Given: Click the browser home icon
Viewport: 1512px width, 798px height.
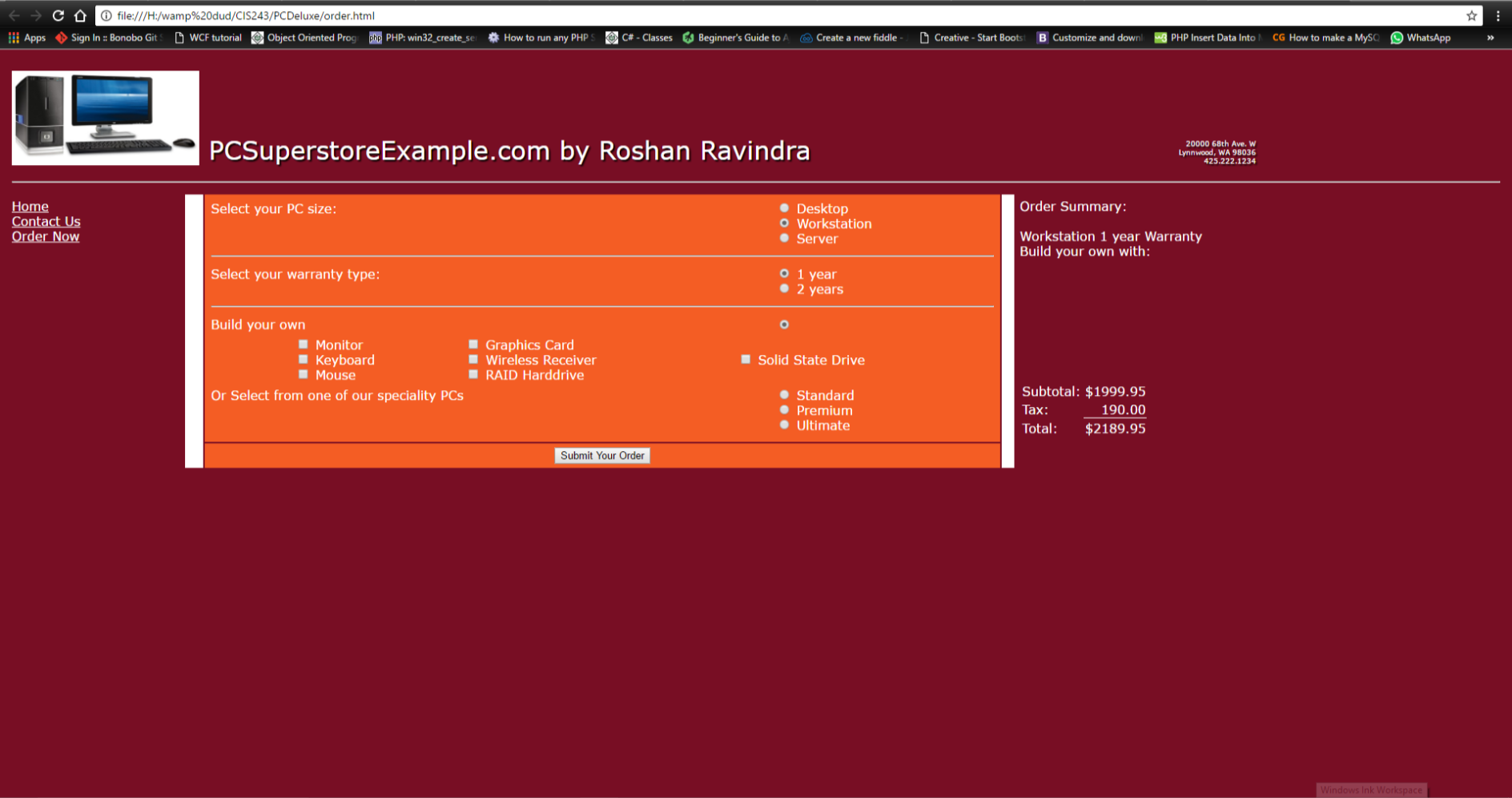Looking at the screenshot, I should pyautogui.click(x=80, y=15).
